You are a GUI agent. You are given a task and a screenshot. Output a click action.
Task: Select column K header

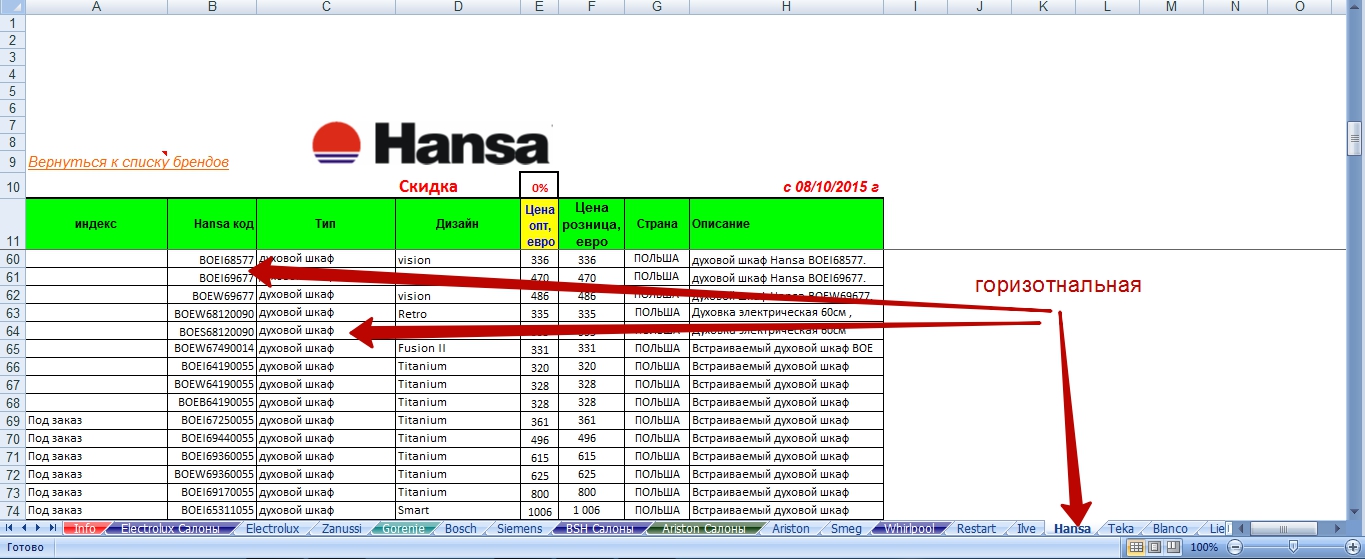[1043, 7]
